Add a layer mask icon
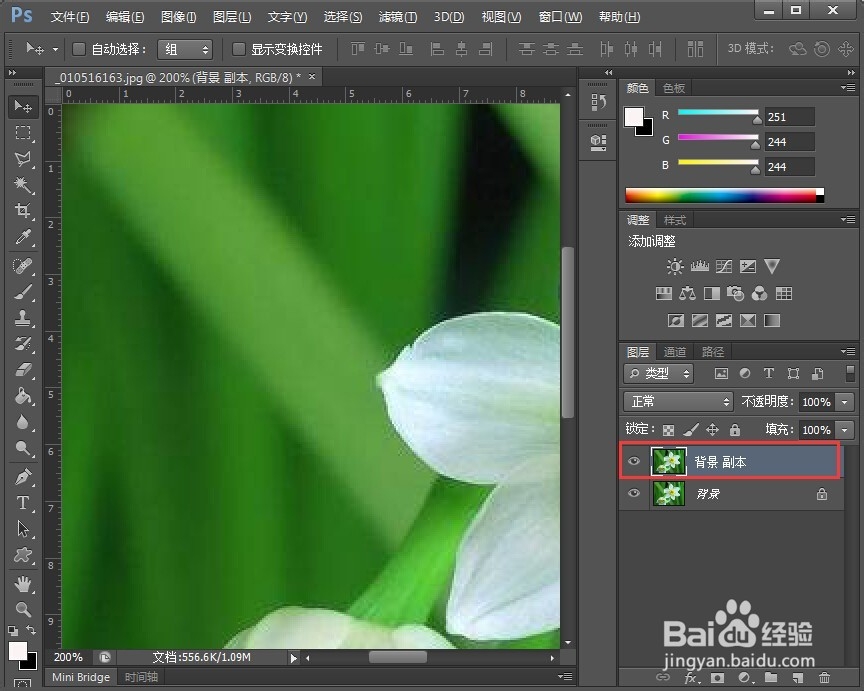Screen dimensions: 864x691 (x=717, y=678)
